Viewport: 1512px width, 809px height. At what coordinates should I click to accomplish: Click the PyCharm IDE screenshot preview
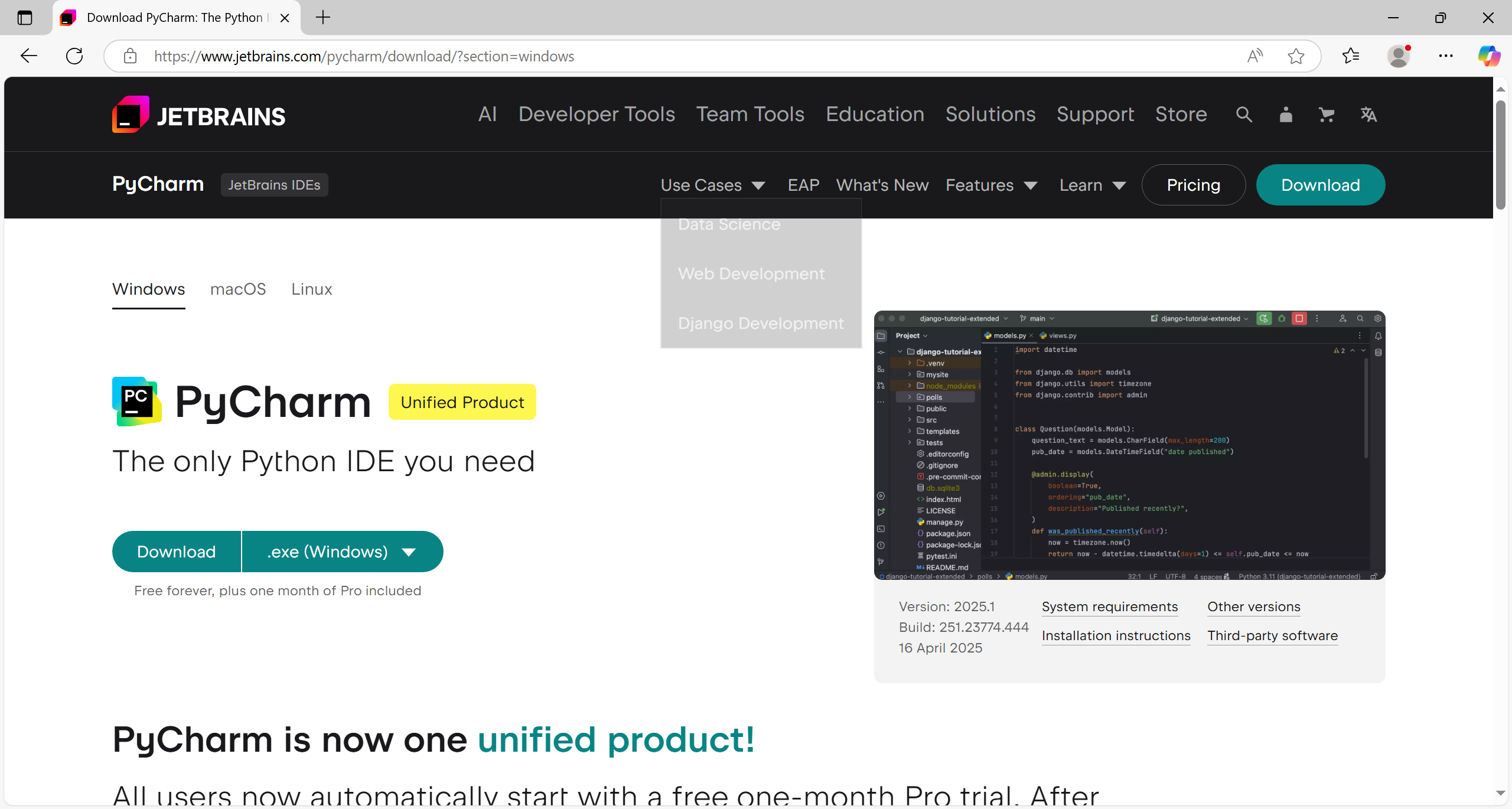click(1129, 445)
